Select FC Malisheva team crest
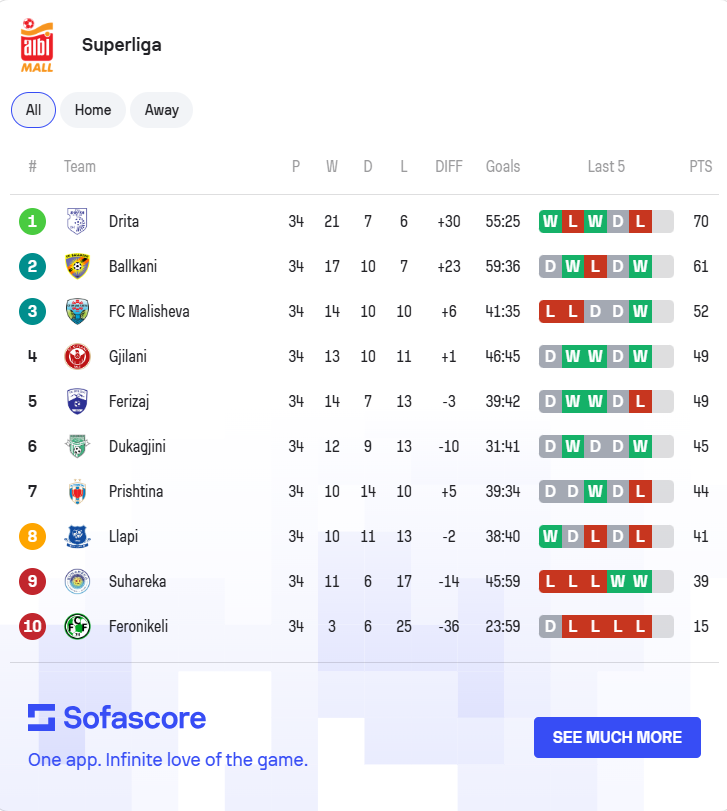 click(x=77, y=311)
